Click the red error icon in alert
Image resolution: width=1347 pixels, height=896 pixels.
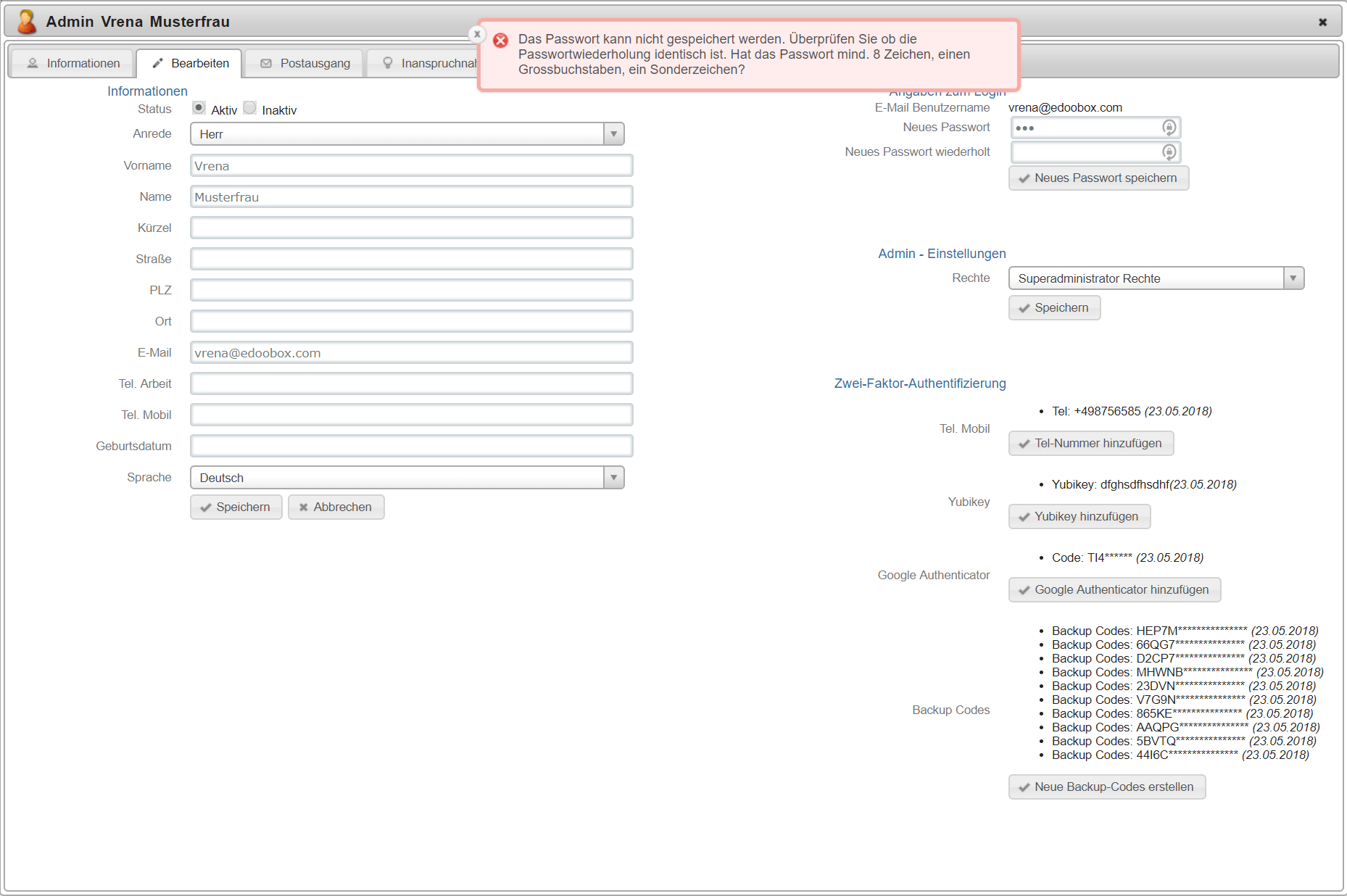tap(500, 41)
